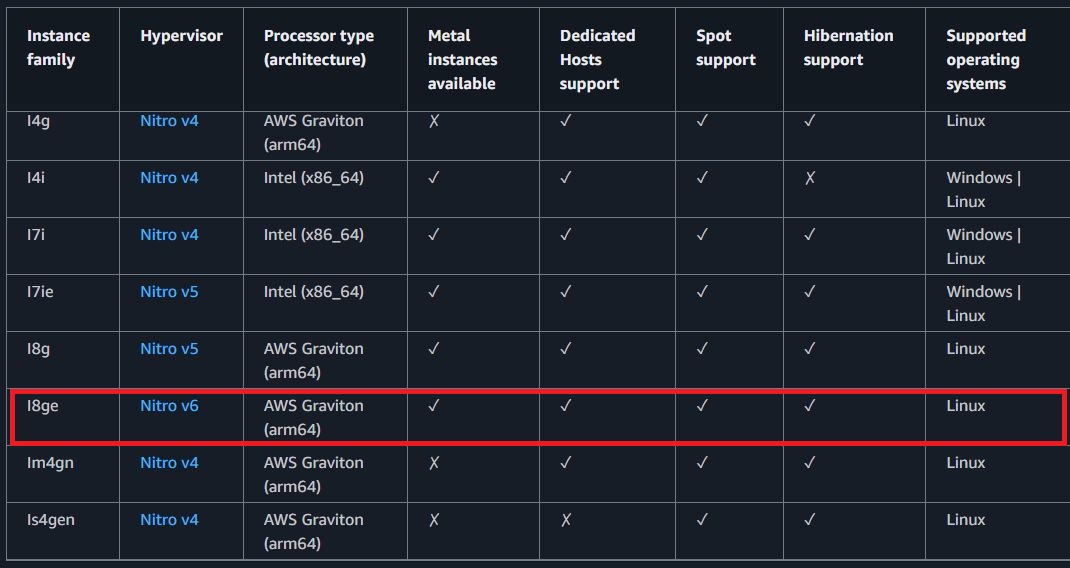Click dedicated hosts X mark for Is4gen
1070x568 pixels.
566,520
